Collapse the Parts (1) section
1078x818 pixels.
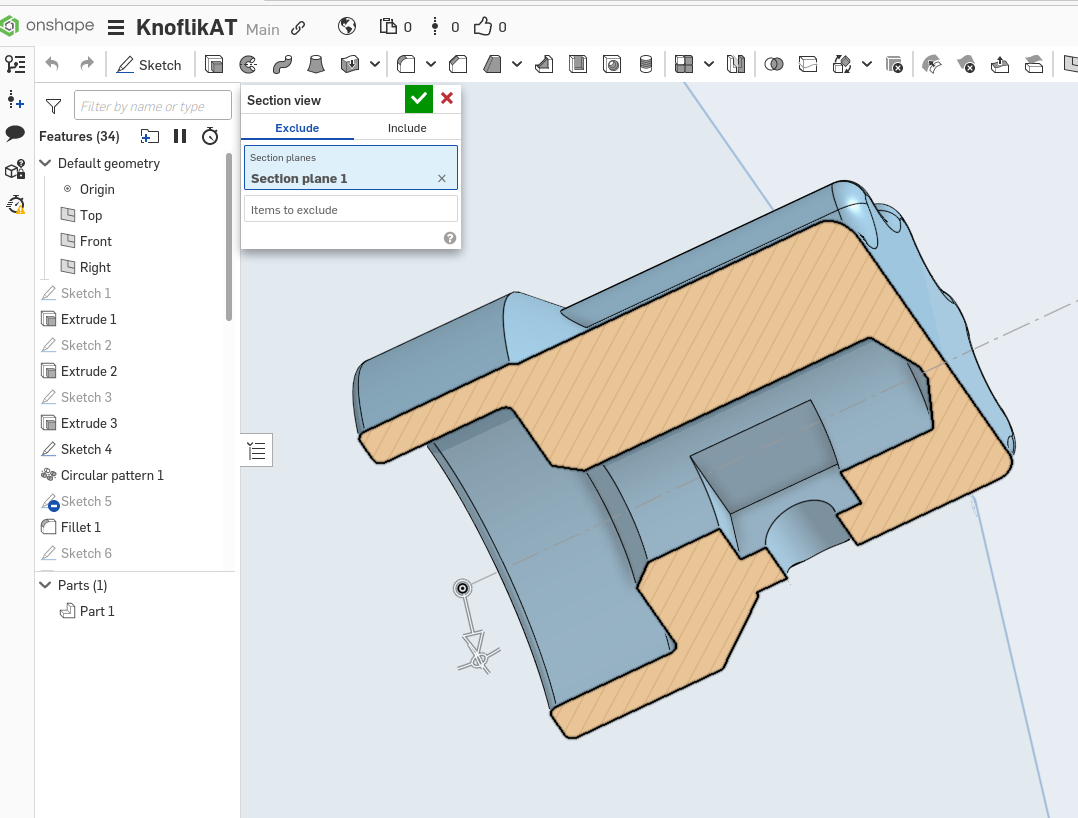(45, 585)
